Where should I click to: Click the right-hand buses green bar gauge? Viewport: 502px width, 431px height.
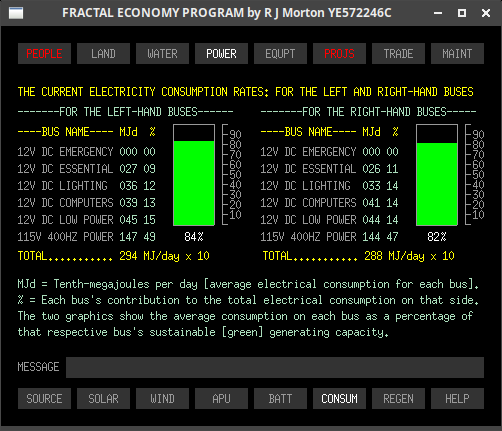[x=437, y=175]
